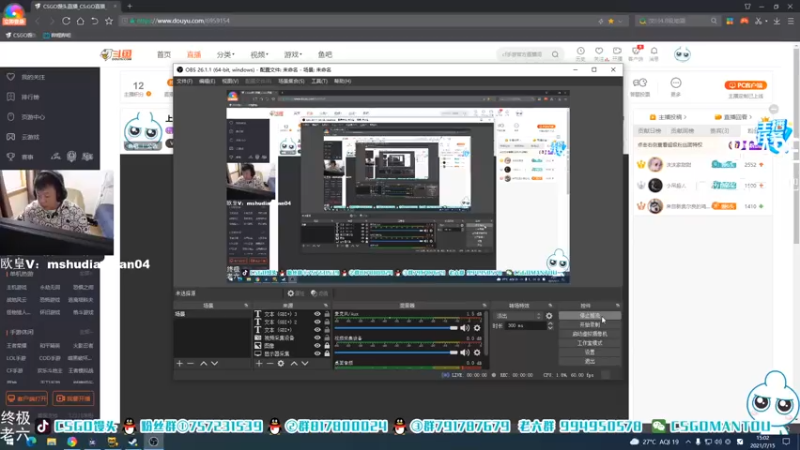This screenshot has height=450, width=800.
Task: Toggle visibility of 文本 (GDI+) 2 source
Action: [317, 322]
